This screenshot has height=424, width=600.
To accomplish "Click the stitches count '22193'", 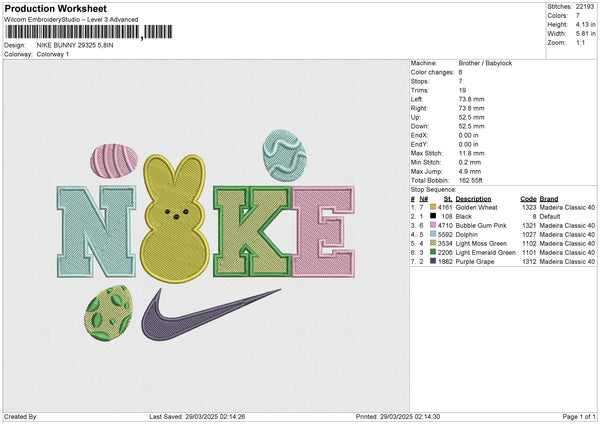I will (x=585, y=7).
